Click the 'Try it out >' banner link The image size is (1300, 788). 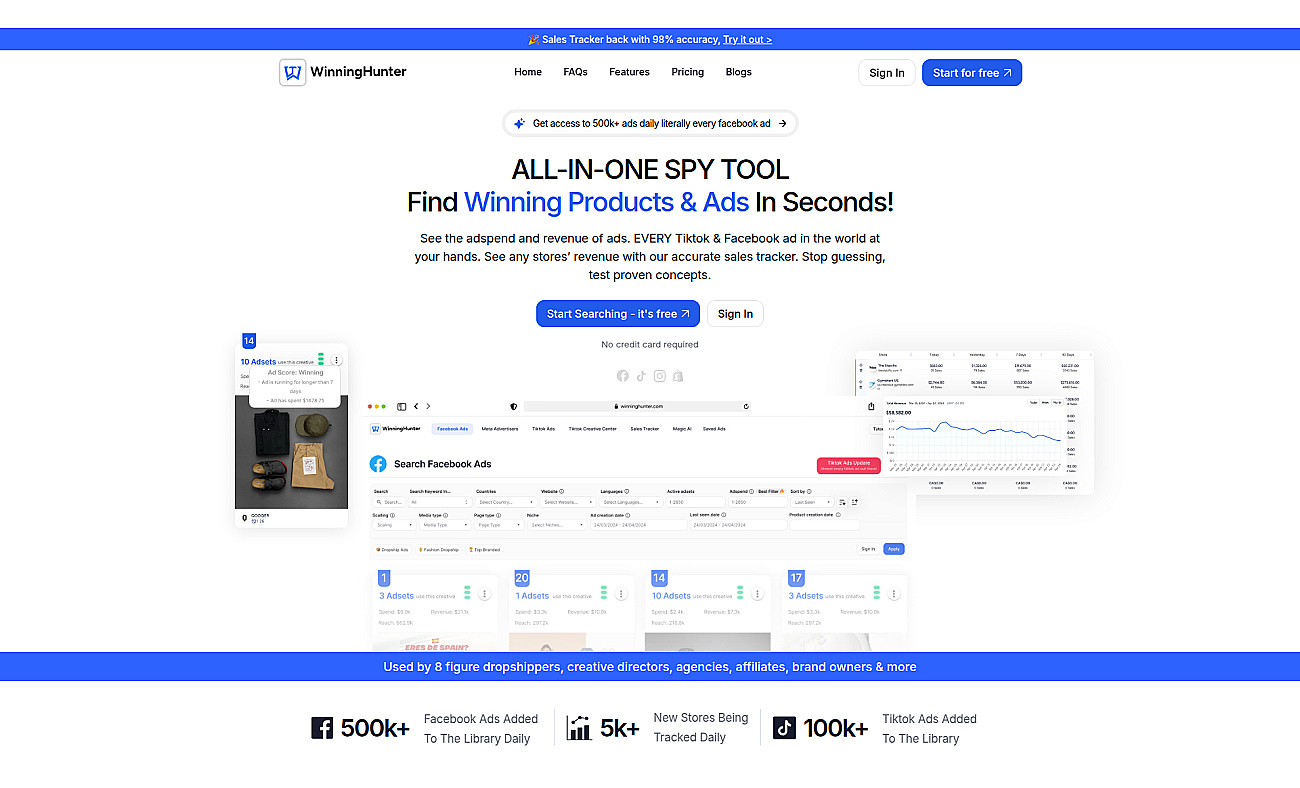tap(748, 40)
